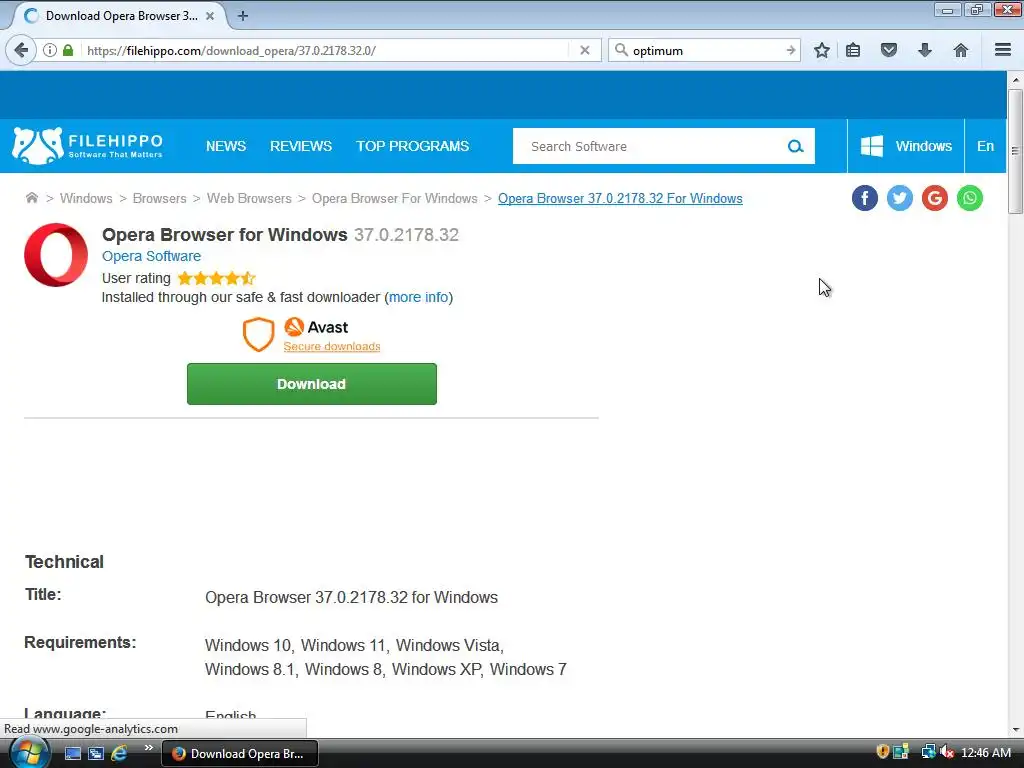The image size is (1024, 768).
Task: Open the downloads arrow in toolbar
Action: point(925,50)
